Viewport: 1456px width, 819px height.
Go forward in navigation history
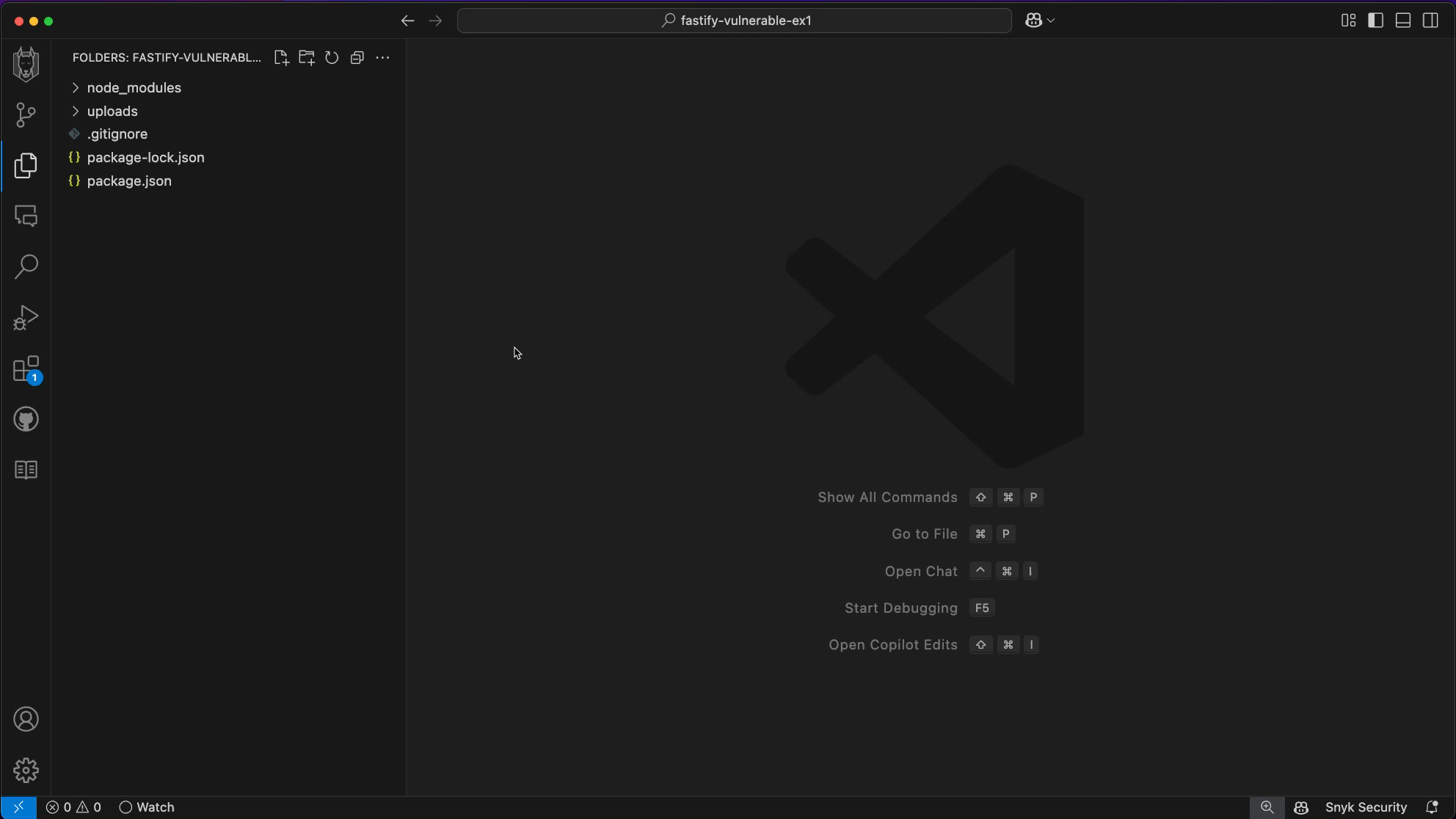[435, 21]
